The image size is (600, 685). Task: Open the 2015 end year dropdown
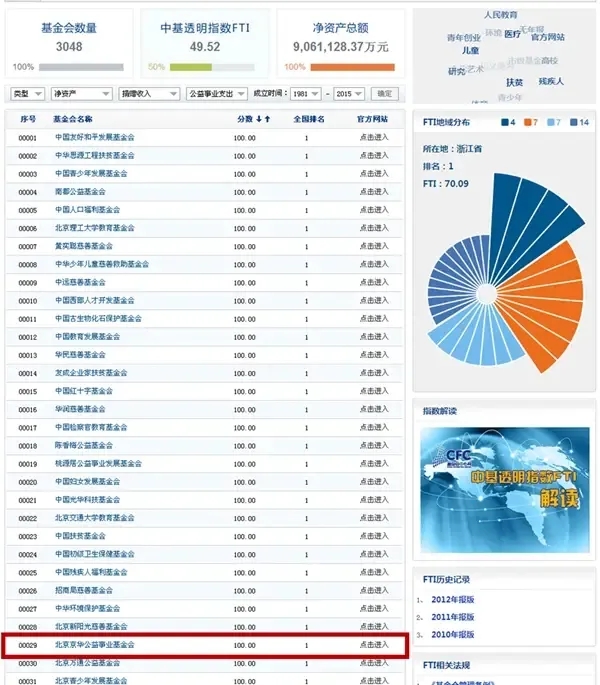pyautogui.click(x=349, y=93)
